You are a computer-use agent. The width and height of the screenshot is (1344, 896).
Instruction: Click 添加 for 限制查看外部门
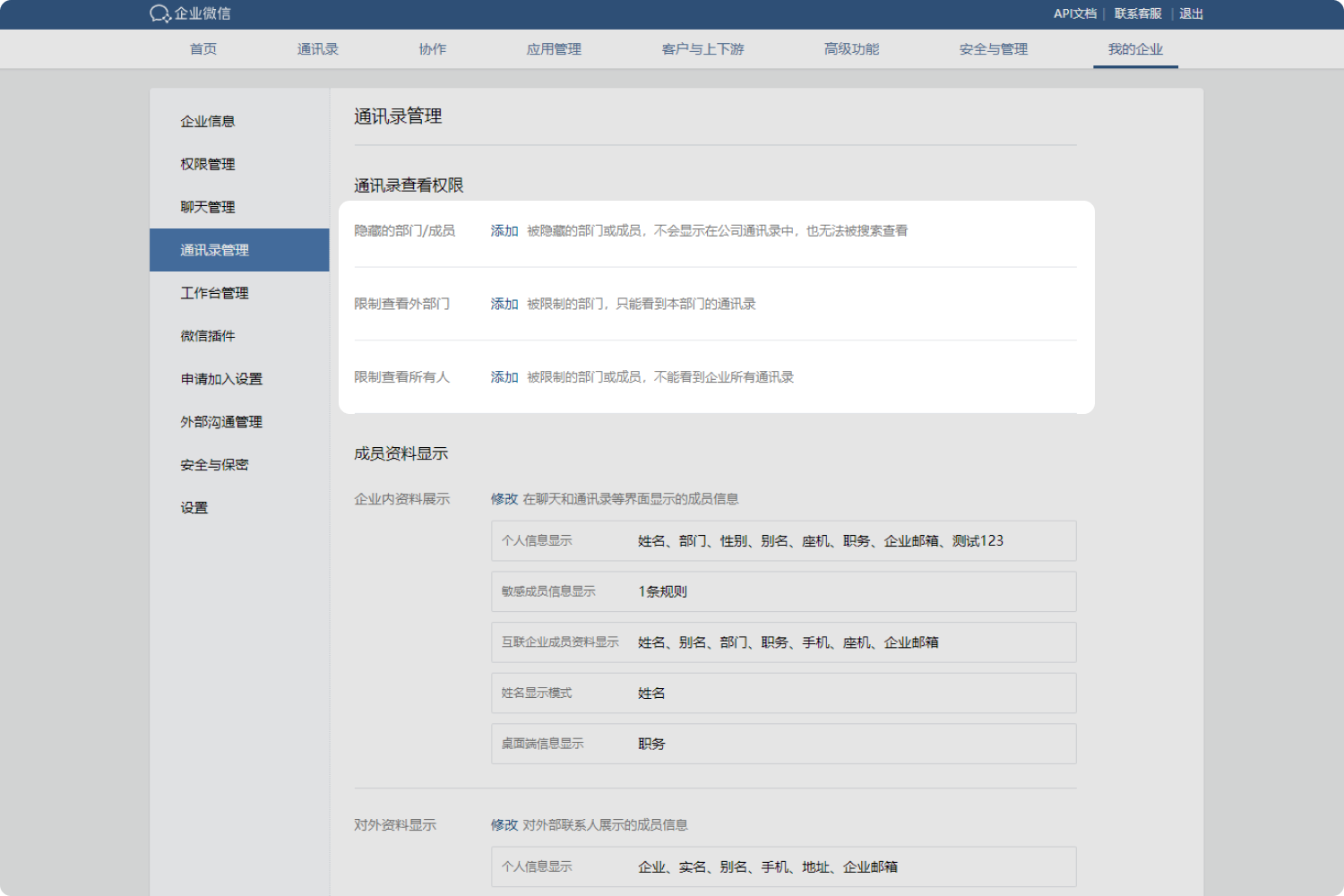[504, 305]
